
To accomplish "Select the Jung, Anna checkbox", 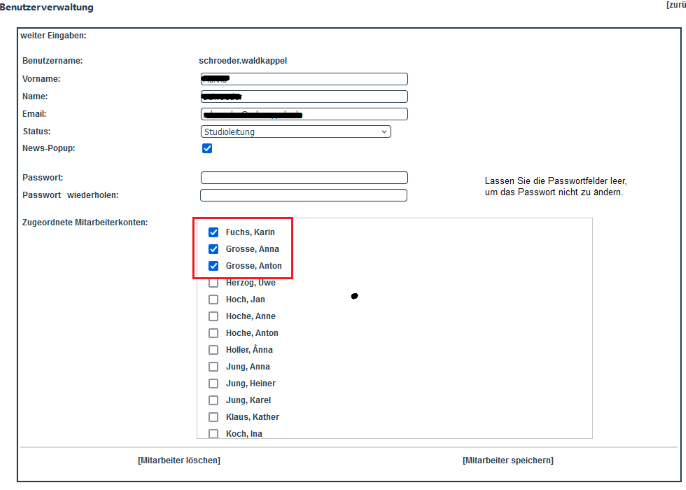I will pos(213,367).
